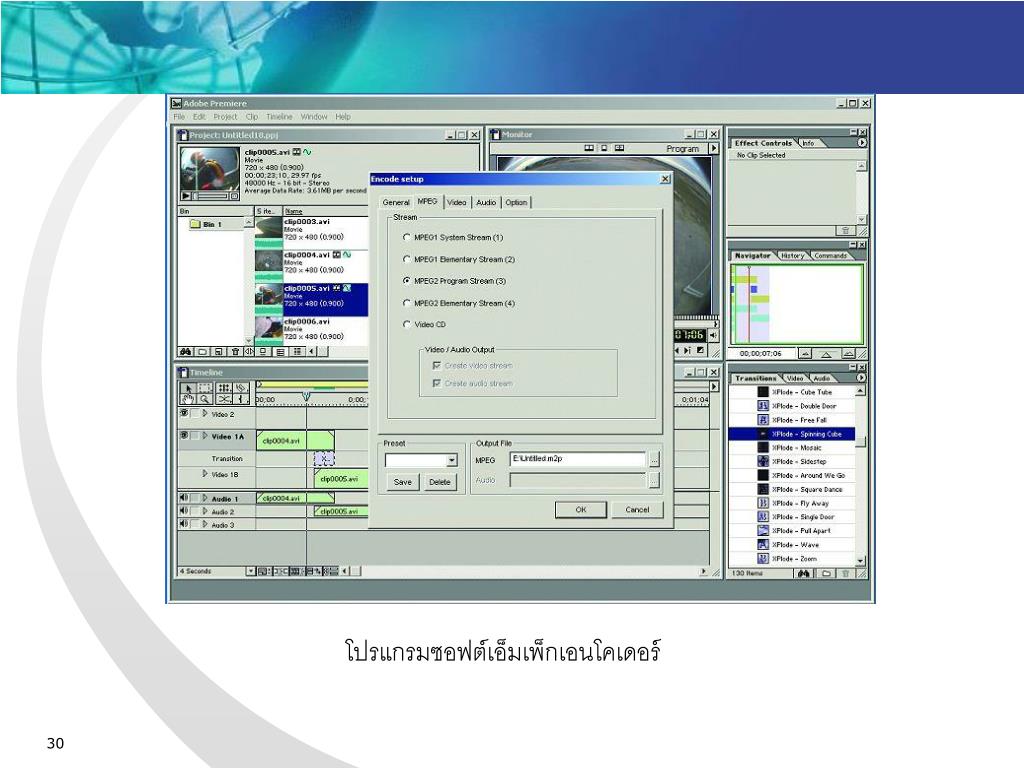Expand the Video 2 track triangle
This screenshot has height=768, width=1024.
click(x=205, y=413)
